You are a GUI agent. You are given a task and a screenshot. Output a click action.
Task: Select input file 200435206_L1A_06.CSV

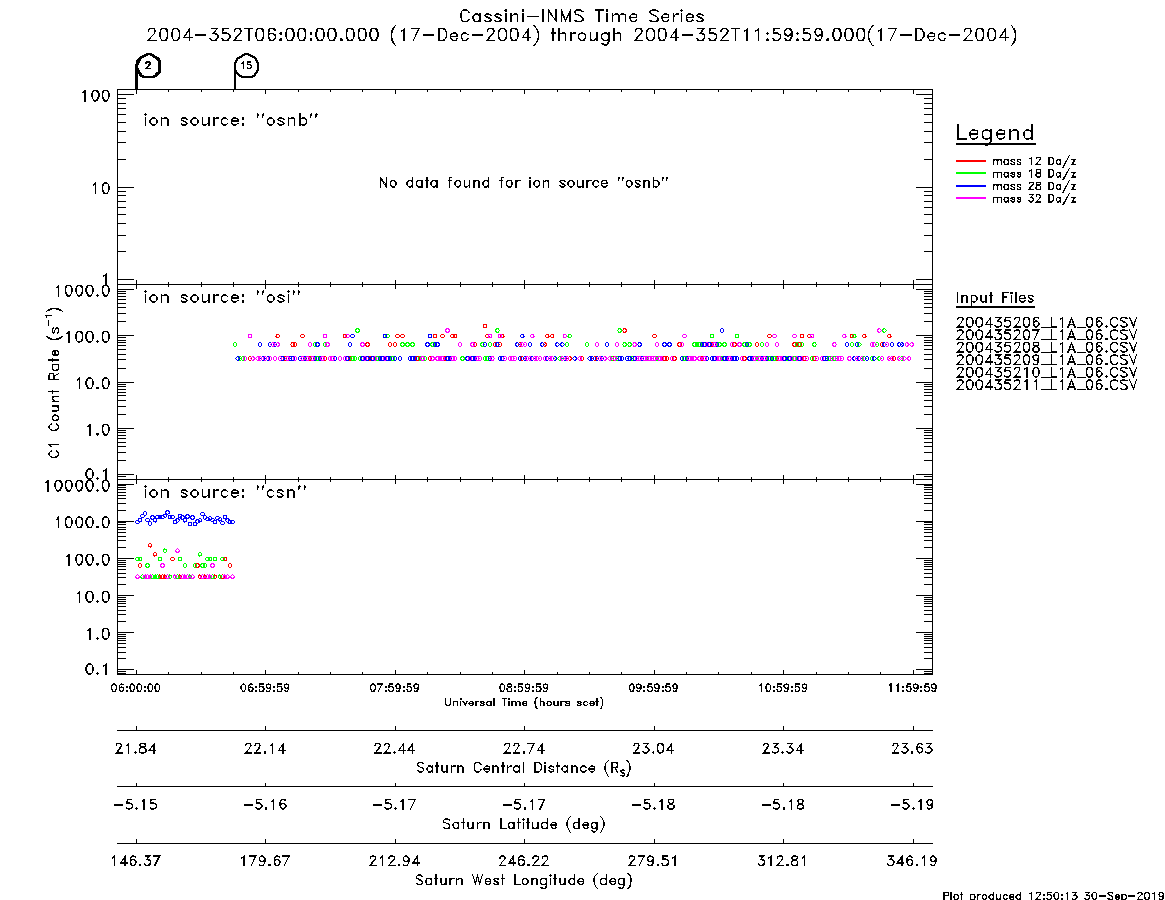pos(1046,323)
